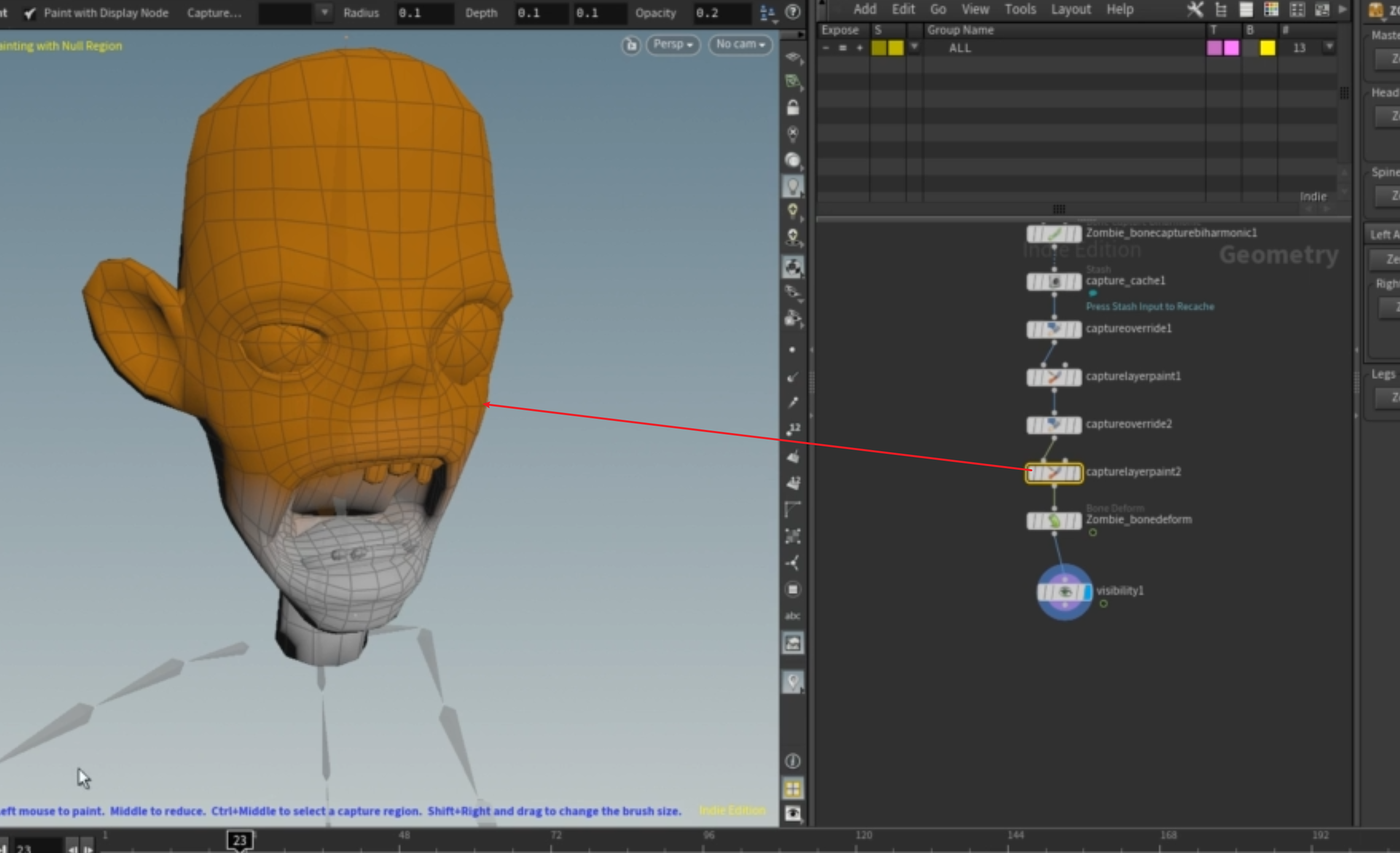Click the viewport help question mark icon
This screenshot has width=1400, height=853.
[792, 12]
